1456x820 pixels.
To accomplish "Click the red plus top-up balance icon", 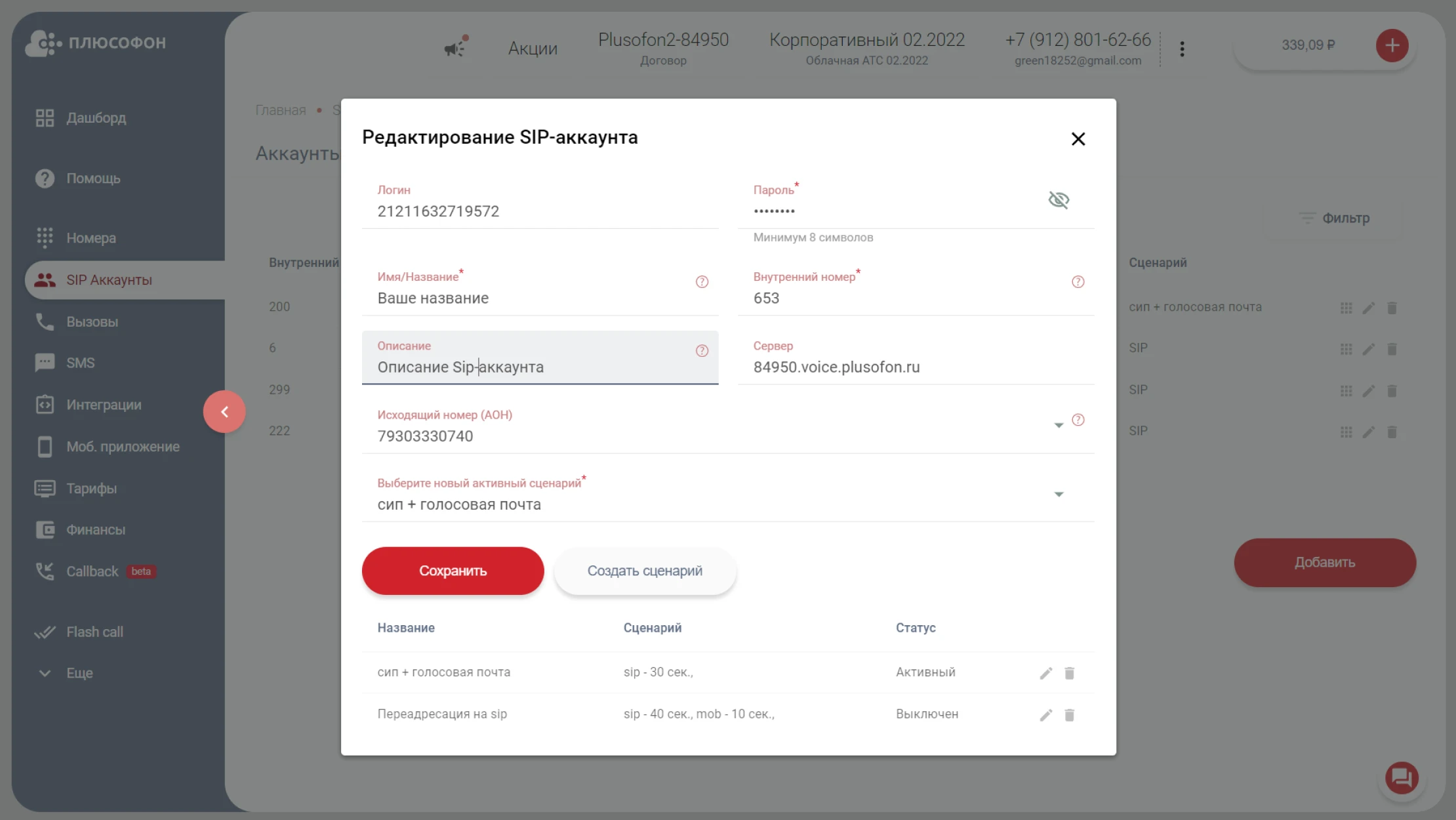I will tap(1392, 46).
